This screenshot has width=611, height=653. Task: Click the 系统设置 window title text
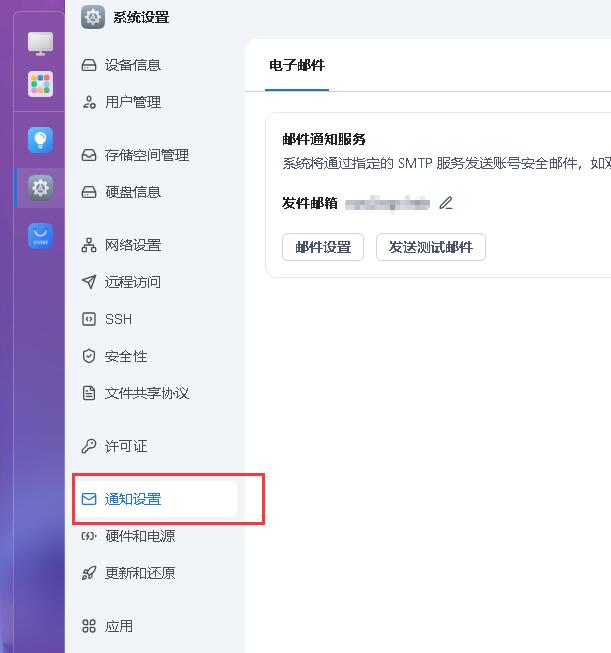(x=141, y=17)
